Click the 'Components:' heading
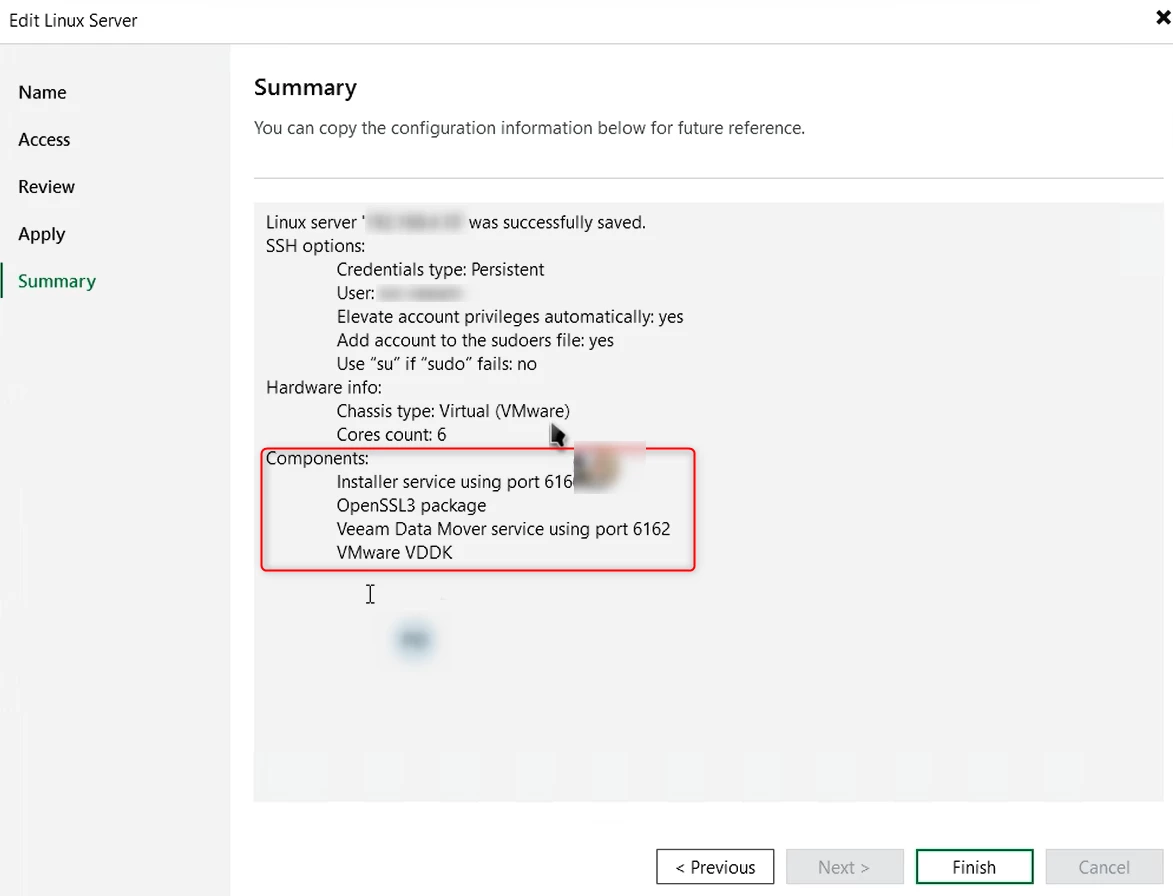The height and width of the screenshot is (896, 1173). point(317,458)
